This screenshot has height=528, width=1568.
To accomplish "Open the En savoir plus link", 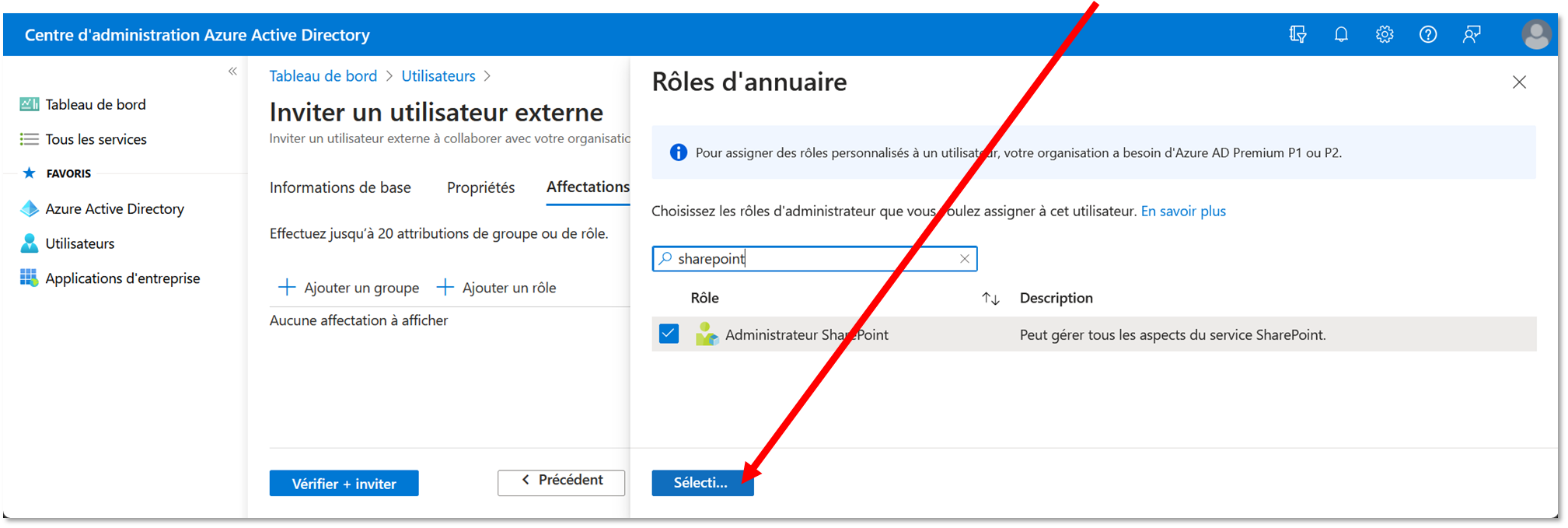I will click(x=1183, y=212).
